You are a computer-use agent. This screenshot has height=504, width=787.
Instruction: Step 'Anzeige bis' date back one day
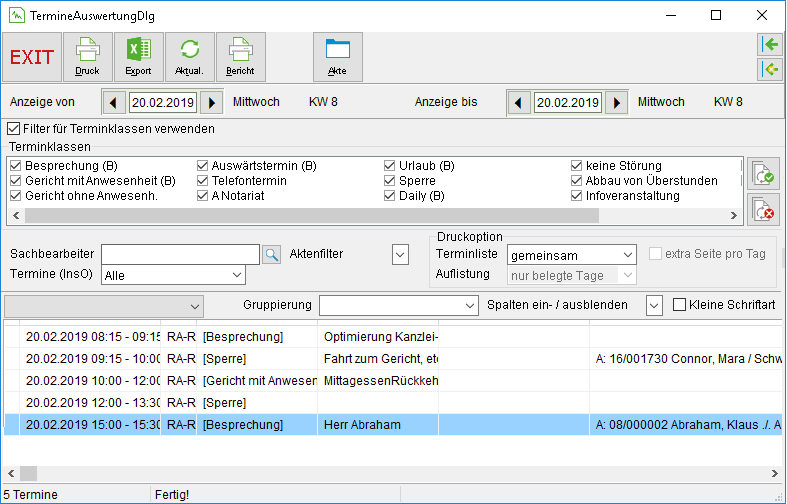coord(518,103)
